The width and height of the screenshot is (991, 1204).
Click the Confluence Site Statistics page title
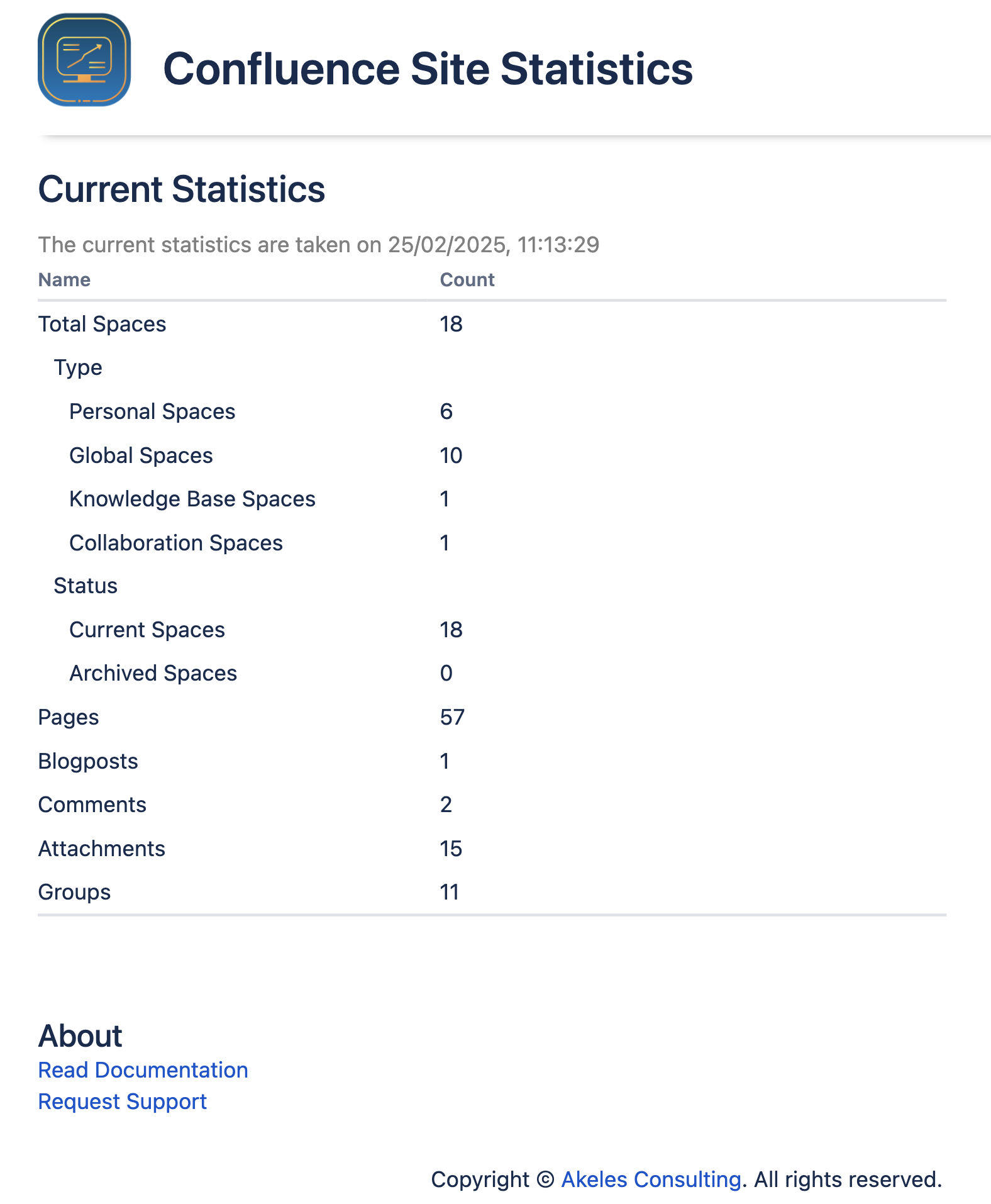pos(428,69)
